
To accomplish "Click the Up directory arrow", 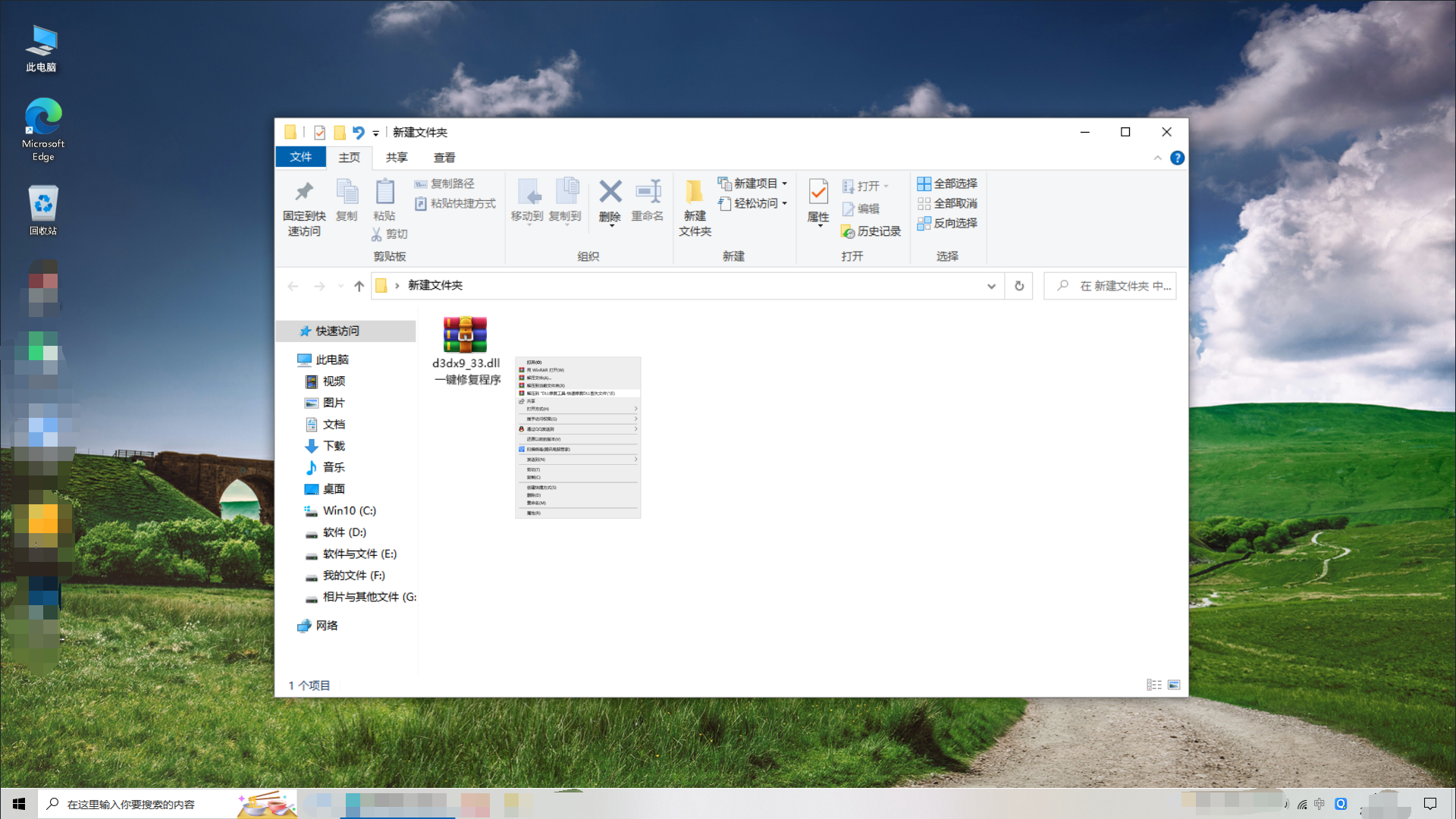I will click(x=359, y=286).
